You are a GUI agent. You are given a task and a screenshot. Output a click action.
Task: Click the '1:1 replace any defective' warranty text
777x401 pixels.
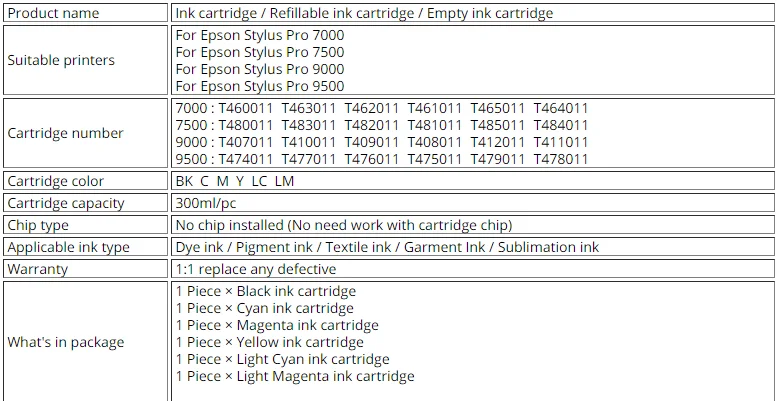coord(255,269)
